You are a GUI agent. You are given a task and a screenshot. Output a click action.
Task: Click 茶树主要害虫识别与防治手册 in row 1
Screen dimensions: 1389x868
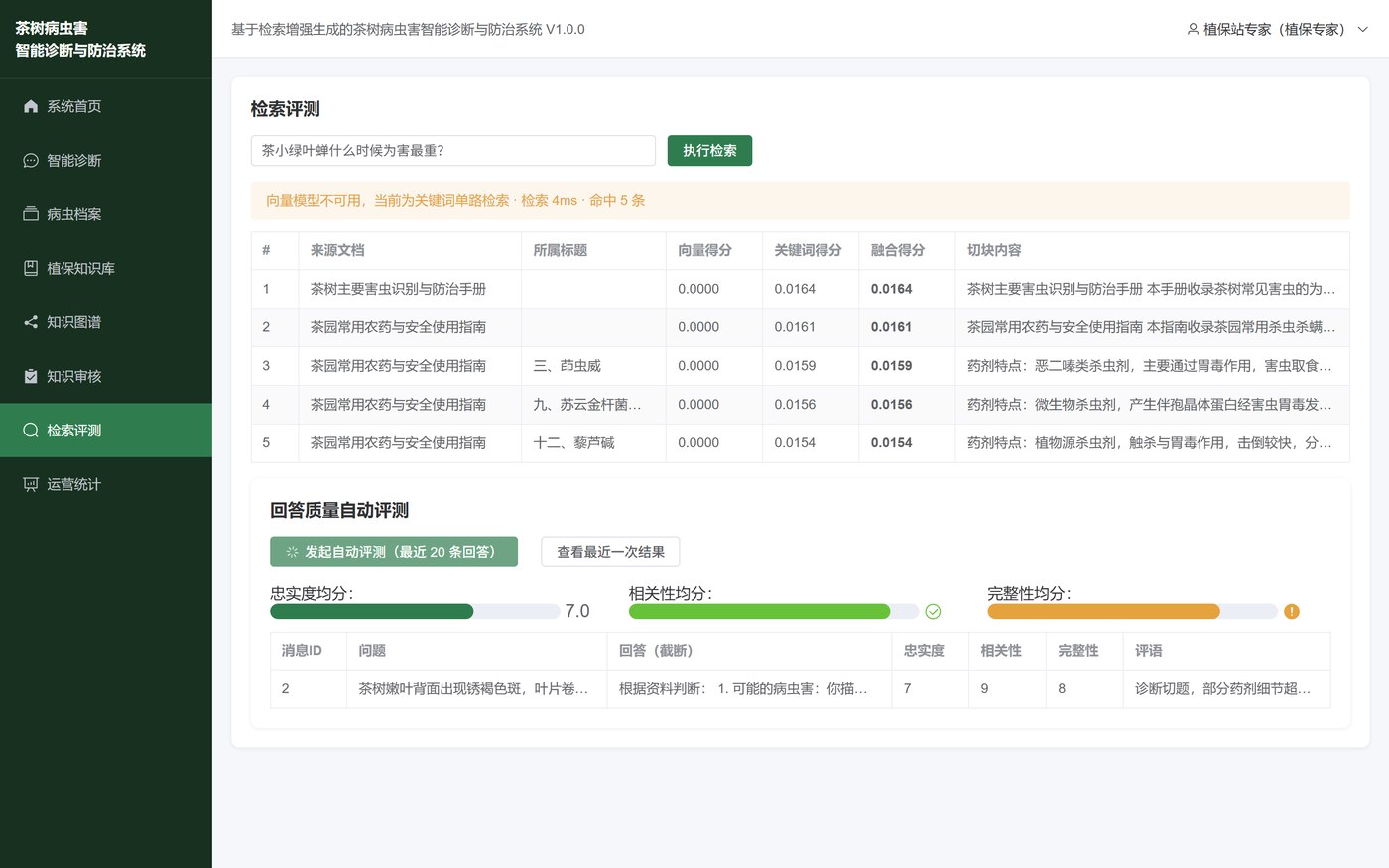click(x=398, y=289)
